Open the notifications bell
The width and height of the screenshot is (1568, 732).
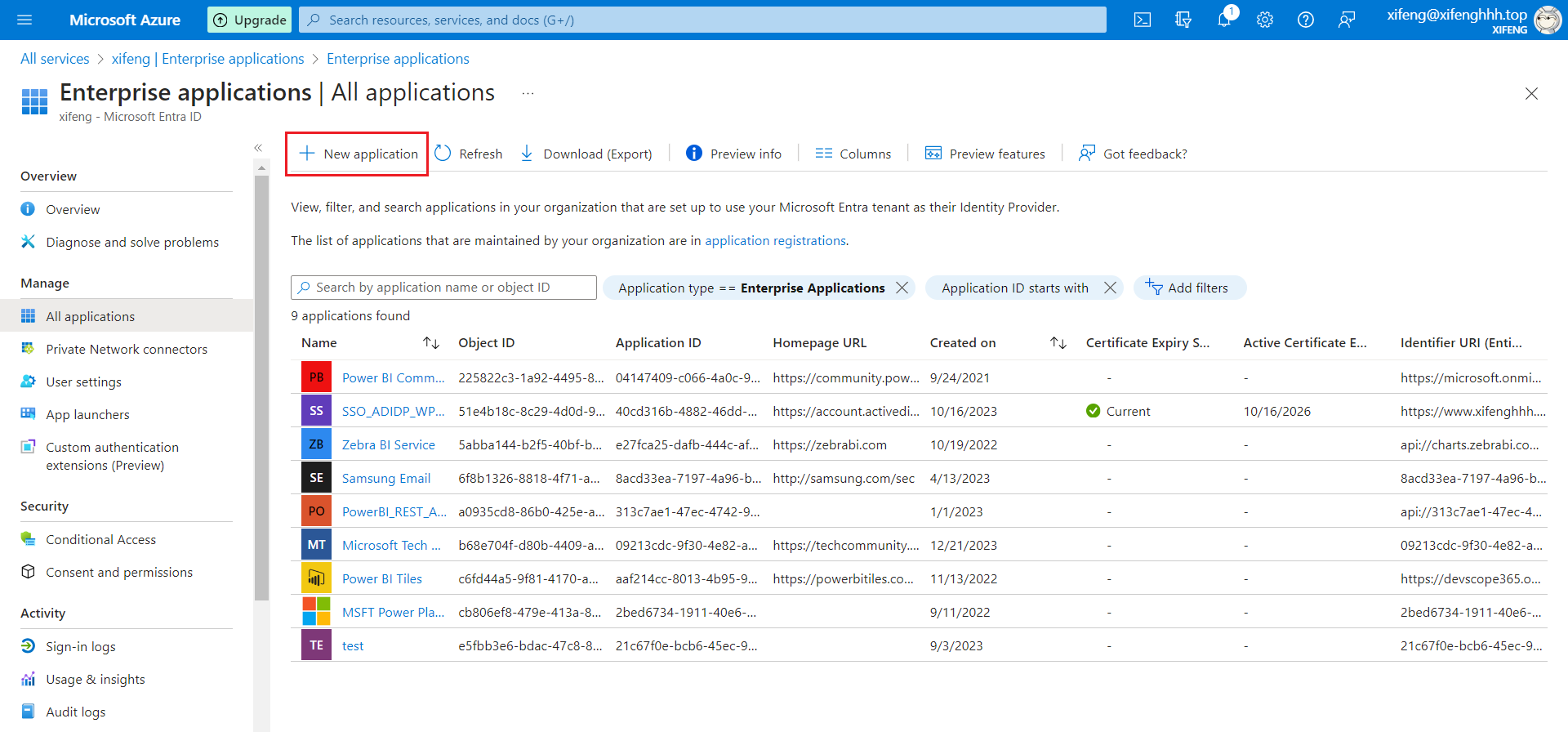tap(1224, 20)
